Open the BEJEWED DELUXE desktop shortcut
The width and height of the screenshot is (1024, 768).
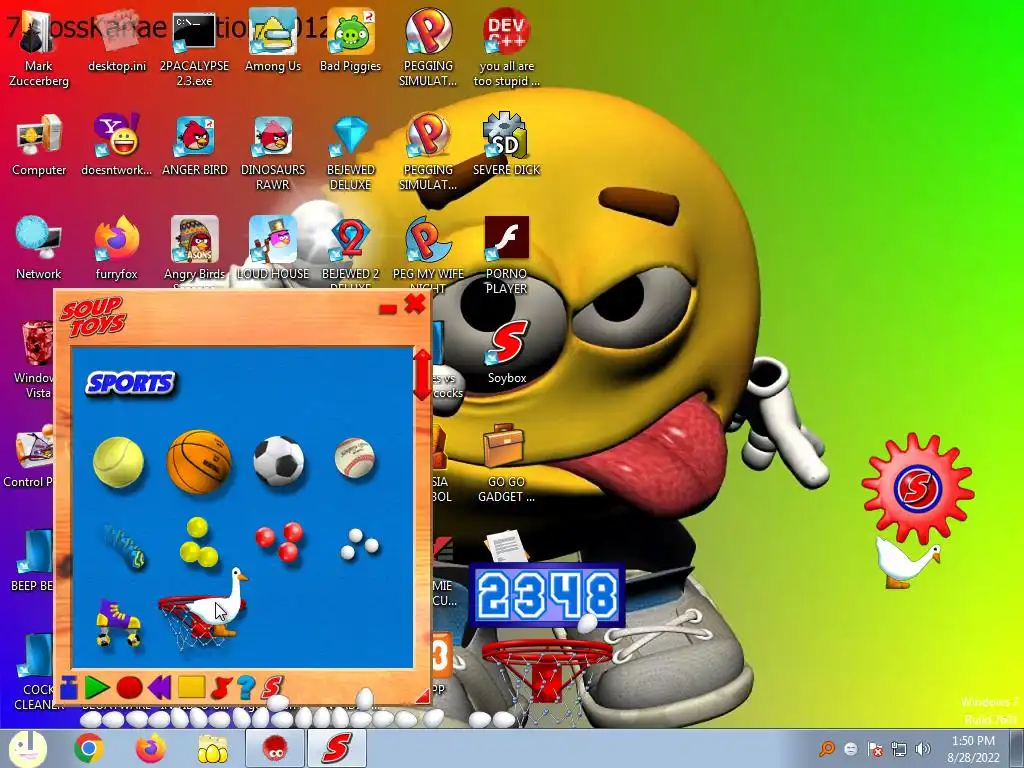[x=351, y=152]
